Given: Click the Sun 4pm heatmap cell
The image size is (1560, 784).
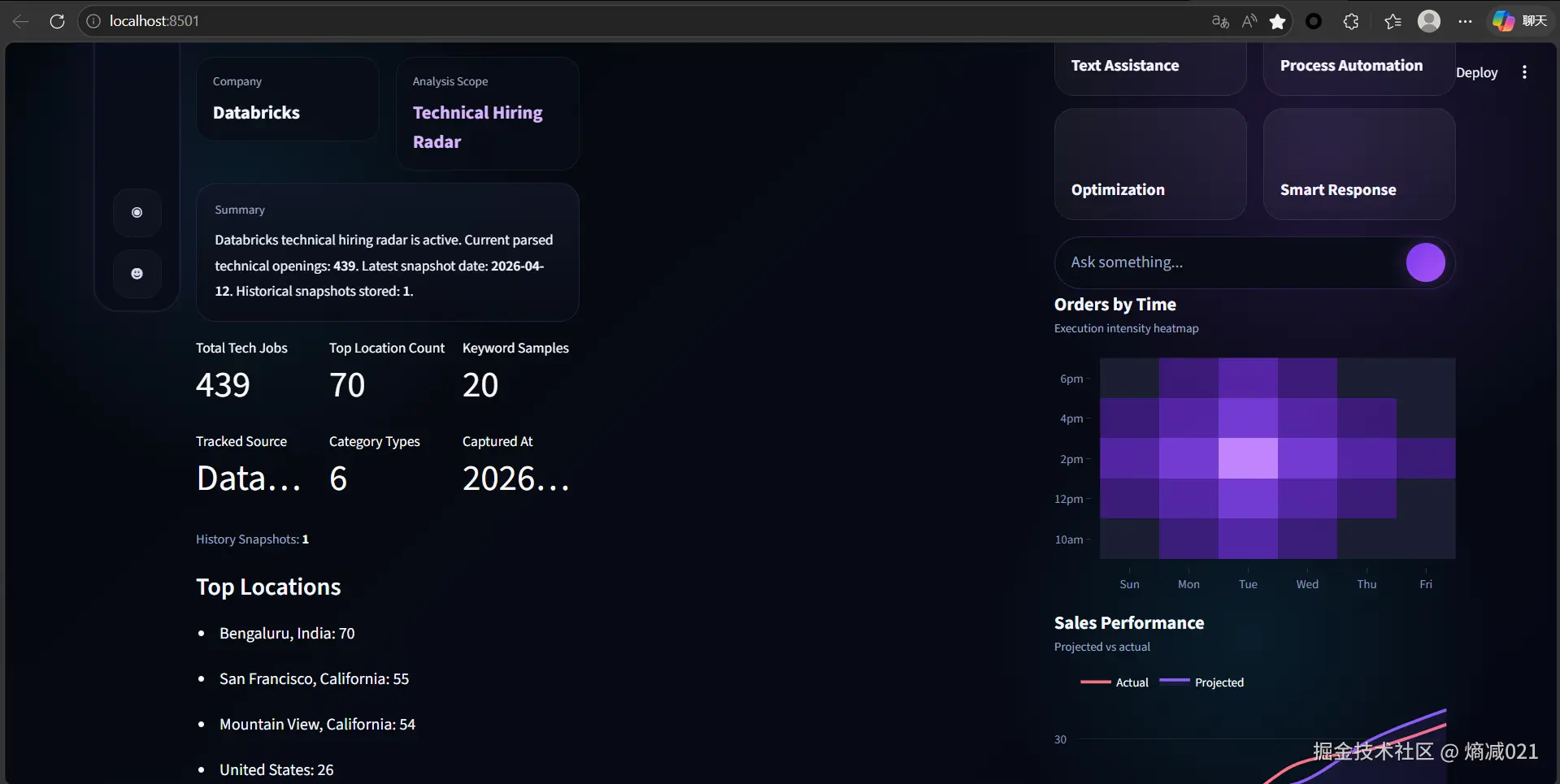Looking at the screenshot, I should (x=1129, y=418).
